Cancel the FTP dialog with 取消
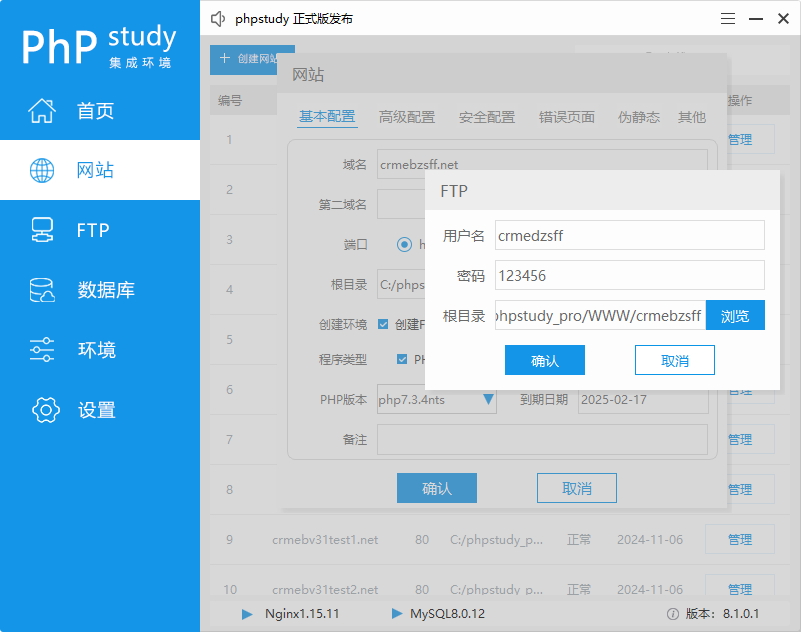 coord(675,361)
